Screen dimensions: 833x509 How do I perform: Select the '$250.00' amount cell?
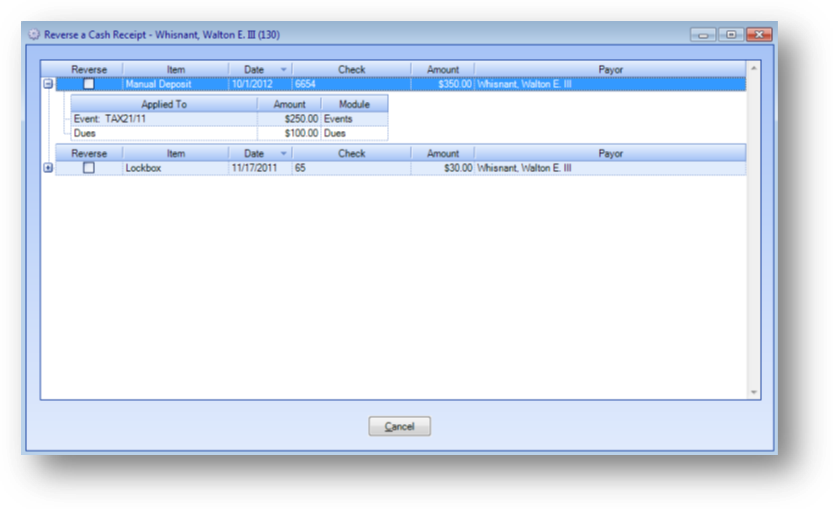pos(289,119)
